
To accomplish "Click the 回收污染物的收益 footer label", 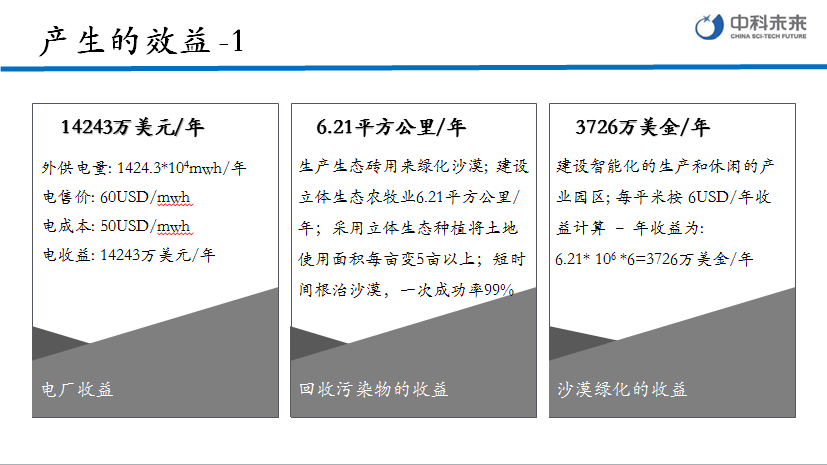I will [x=374, y=389].
